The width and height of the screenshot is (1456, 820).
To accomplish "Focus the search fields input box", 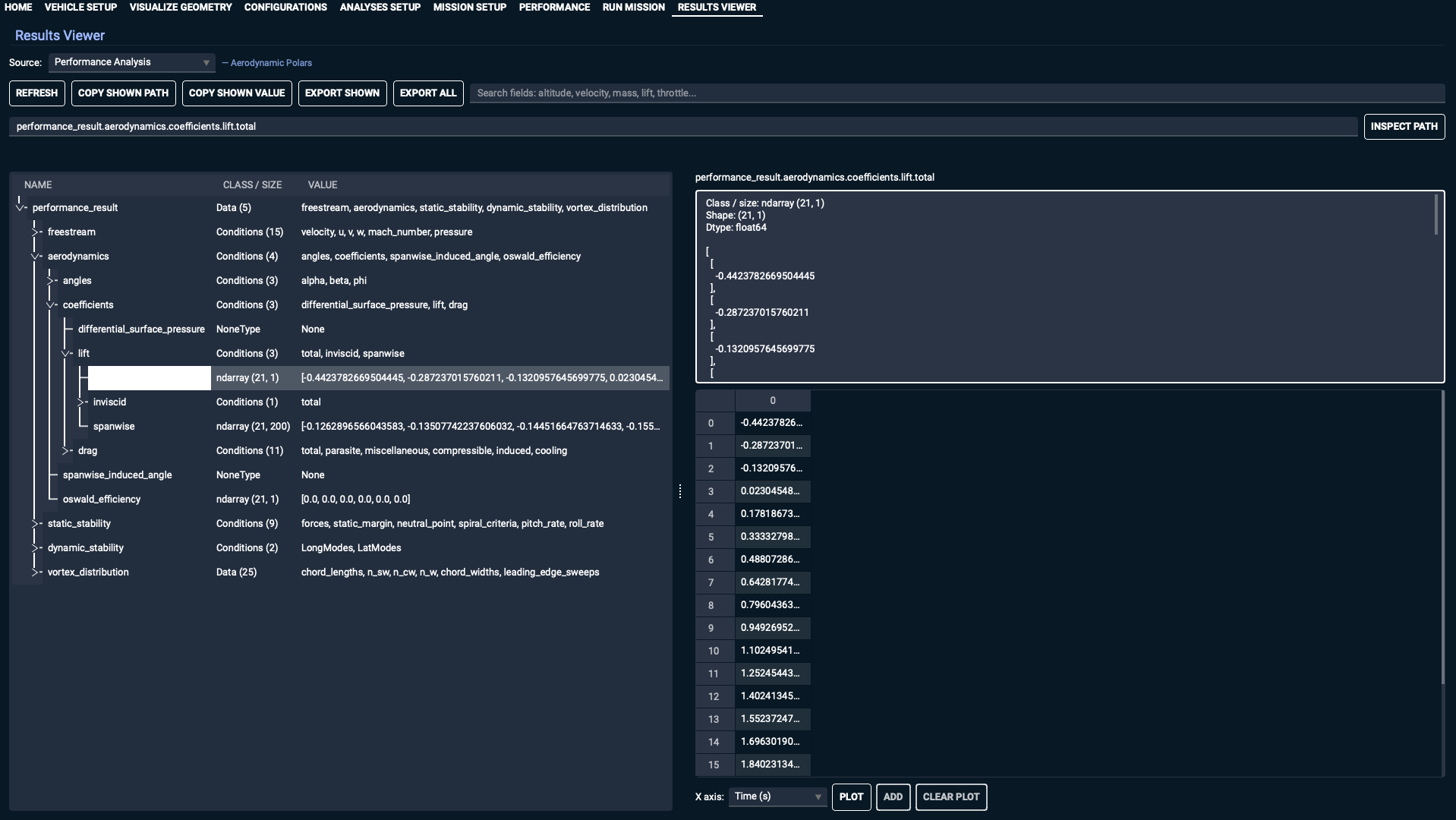I will point(956,93).
